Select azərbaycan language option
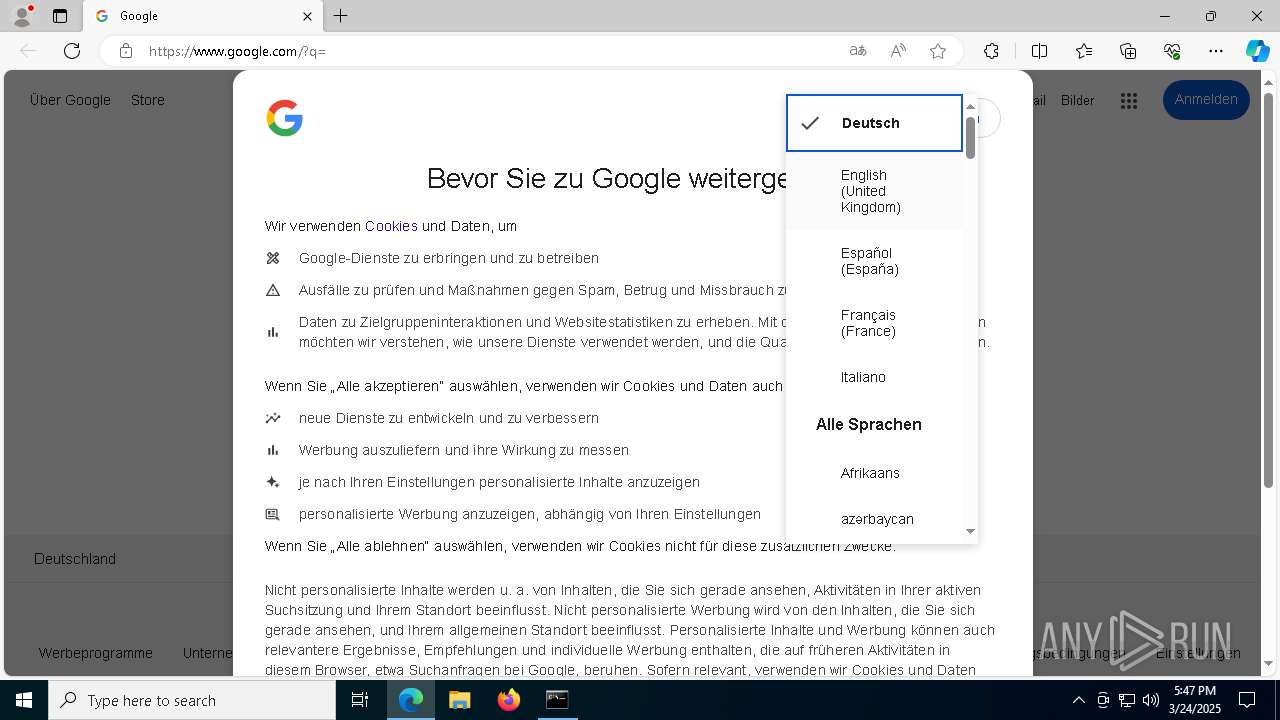1280x720 pixels. 874,519
